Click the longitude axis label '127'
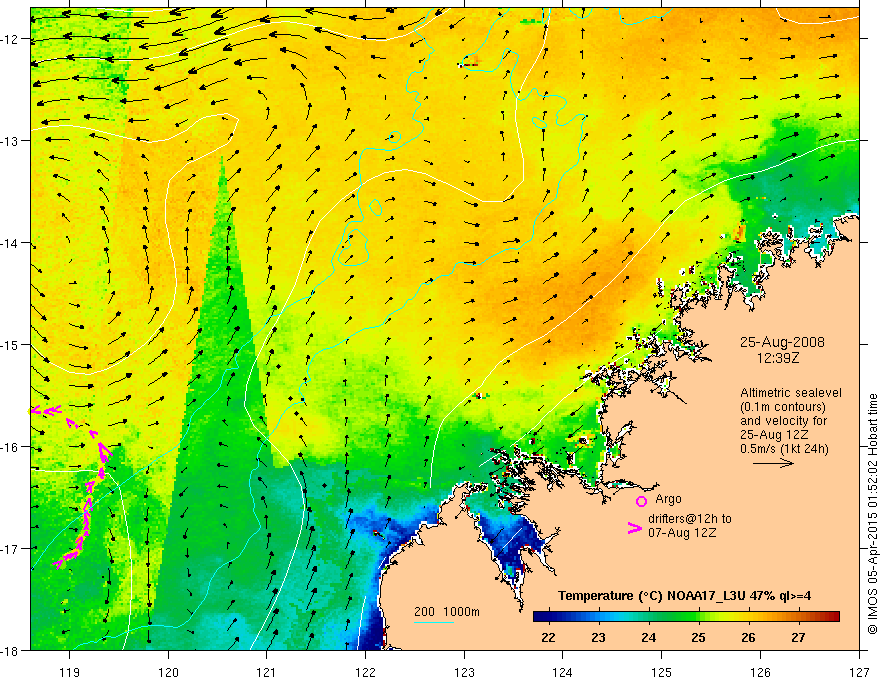The image size is (880, 680). tap(859, 672)
